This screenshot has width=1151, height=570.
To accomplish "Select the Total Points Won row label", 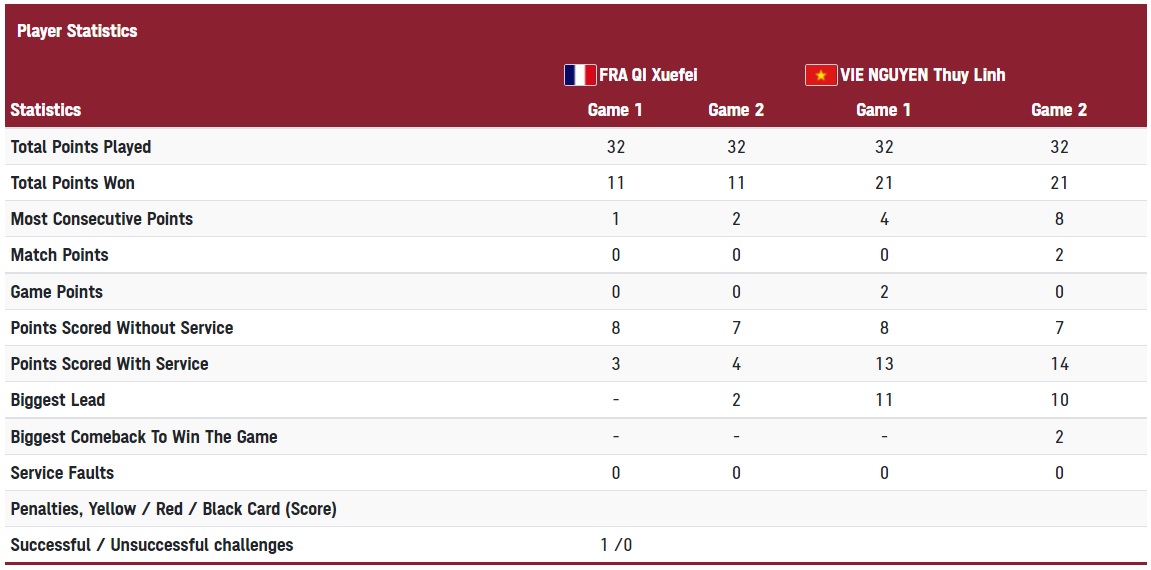I will click(73, 183).
